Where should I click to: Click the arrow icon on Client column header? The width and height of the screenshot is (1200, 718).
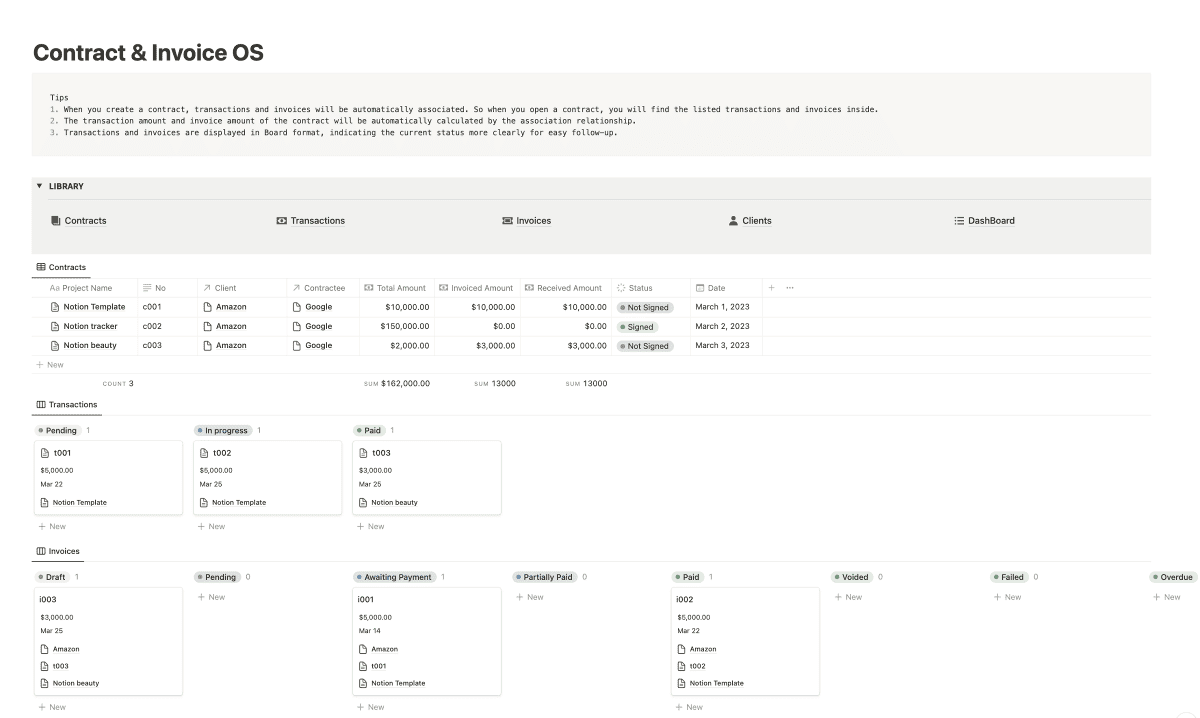[205, 287]
